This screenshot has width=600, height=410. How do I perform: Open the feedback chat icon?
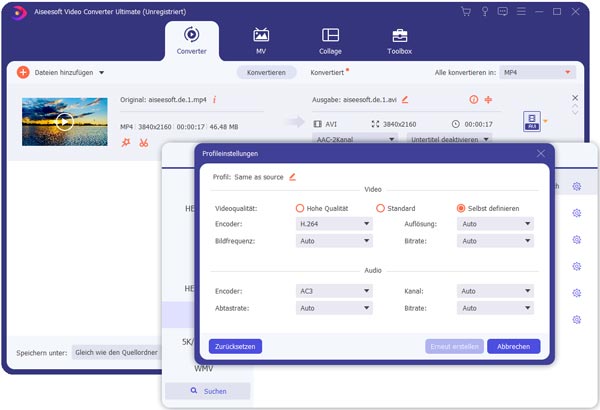click(x=501, y=11)
